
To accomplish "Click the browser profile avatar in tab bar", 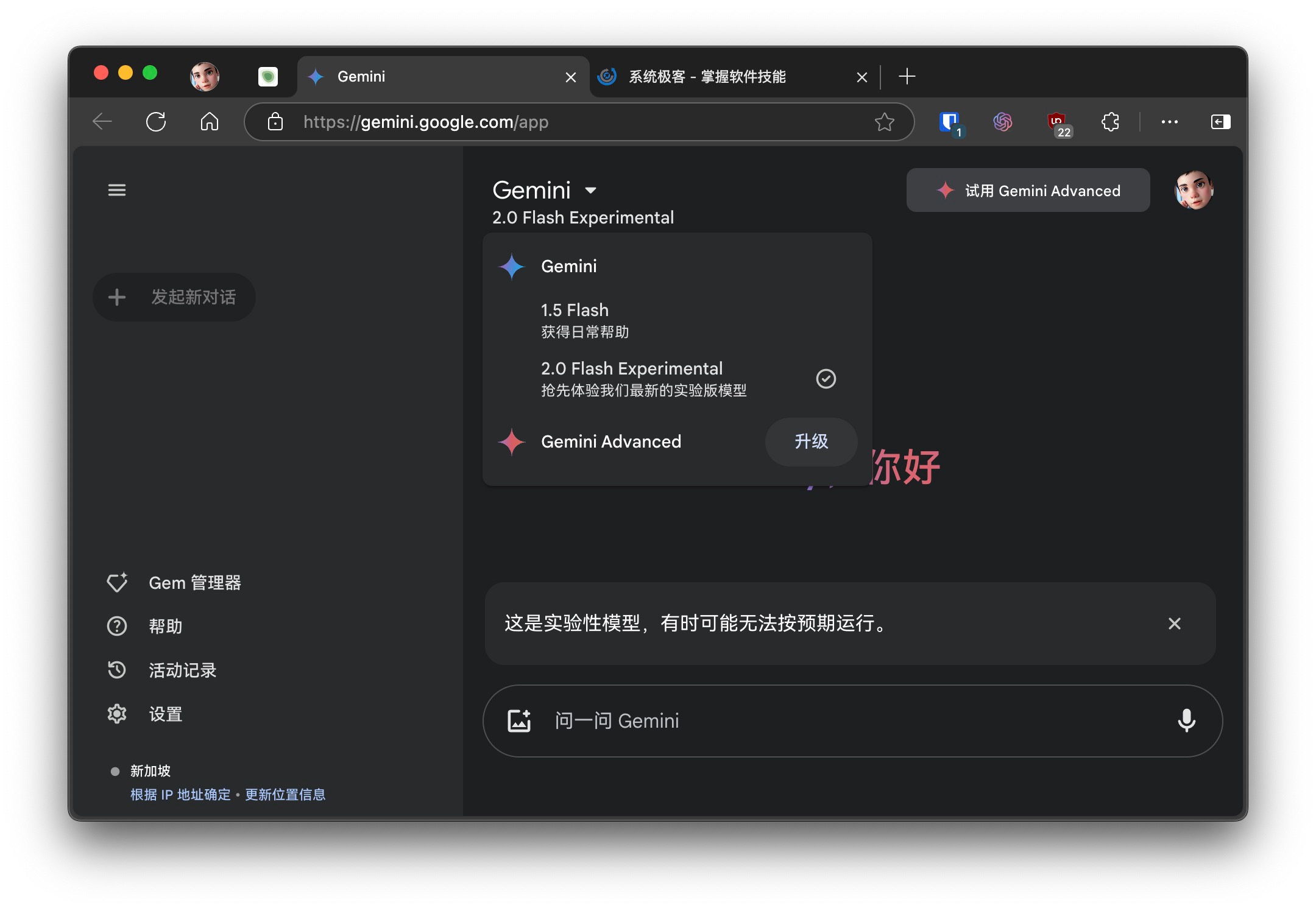I will (x=205, y=76).
